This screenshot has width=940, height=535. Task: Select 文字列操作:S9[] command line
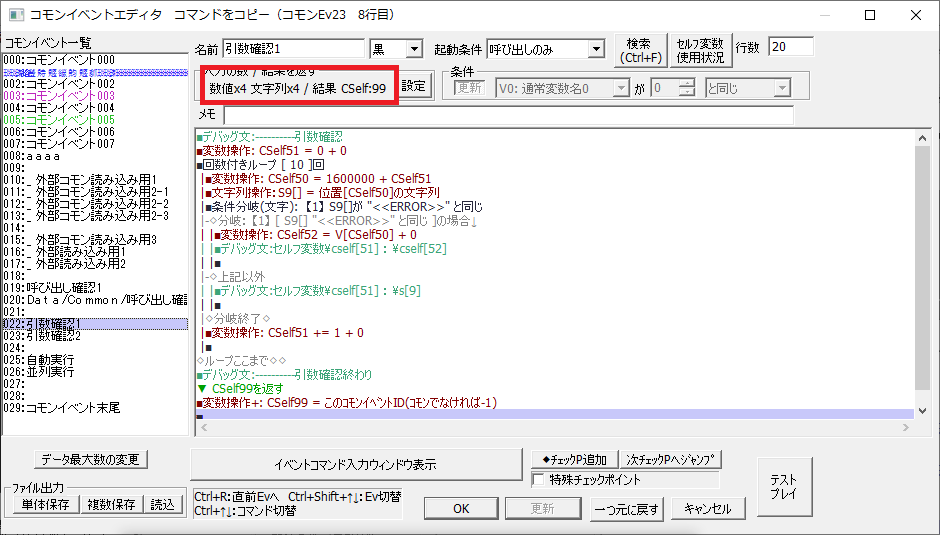(323, 193)
